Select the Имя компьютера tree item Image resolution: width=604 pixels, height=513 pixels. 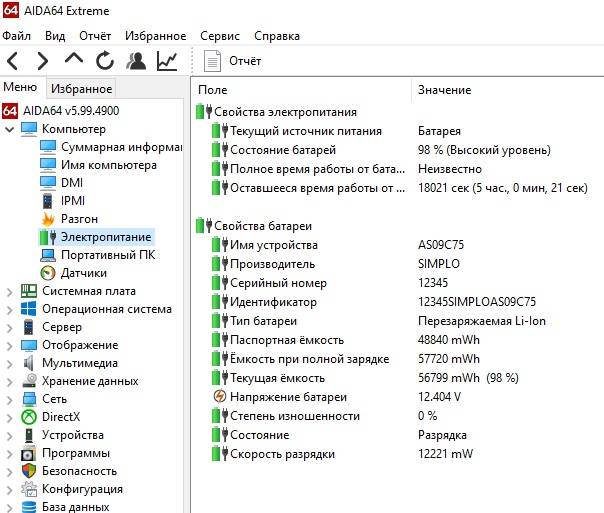(x=109, y=165)
